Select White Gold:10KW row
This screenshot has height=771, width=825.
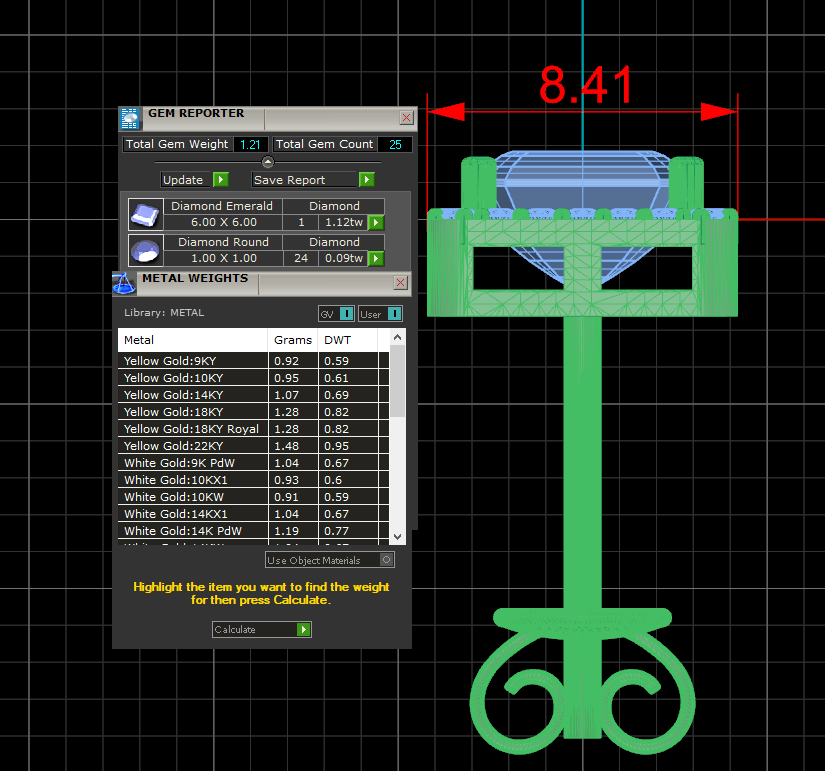pyautogui.click(x=192, y=496)
